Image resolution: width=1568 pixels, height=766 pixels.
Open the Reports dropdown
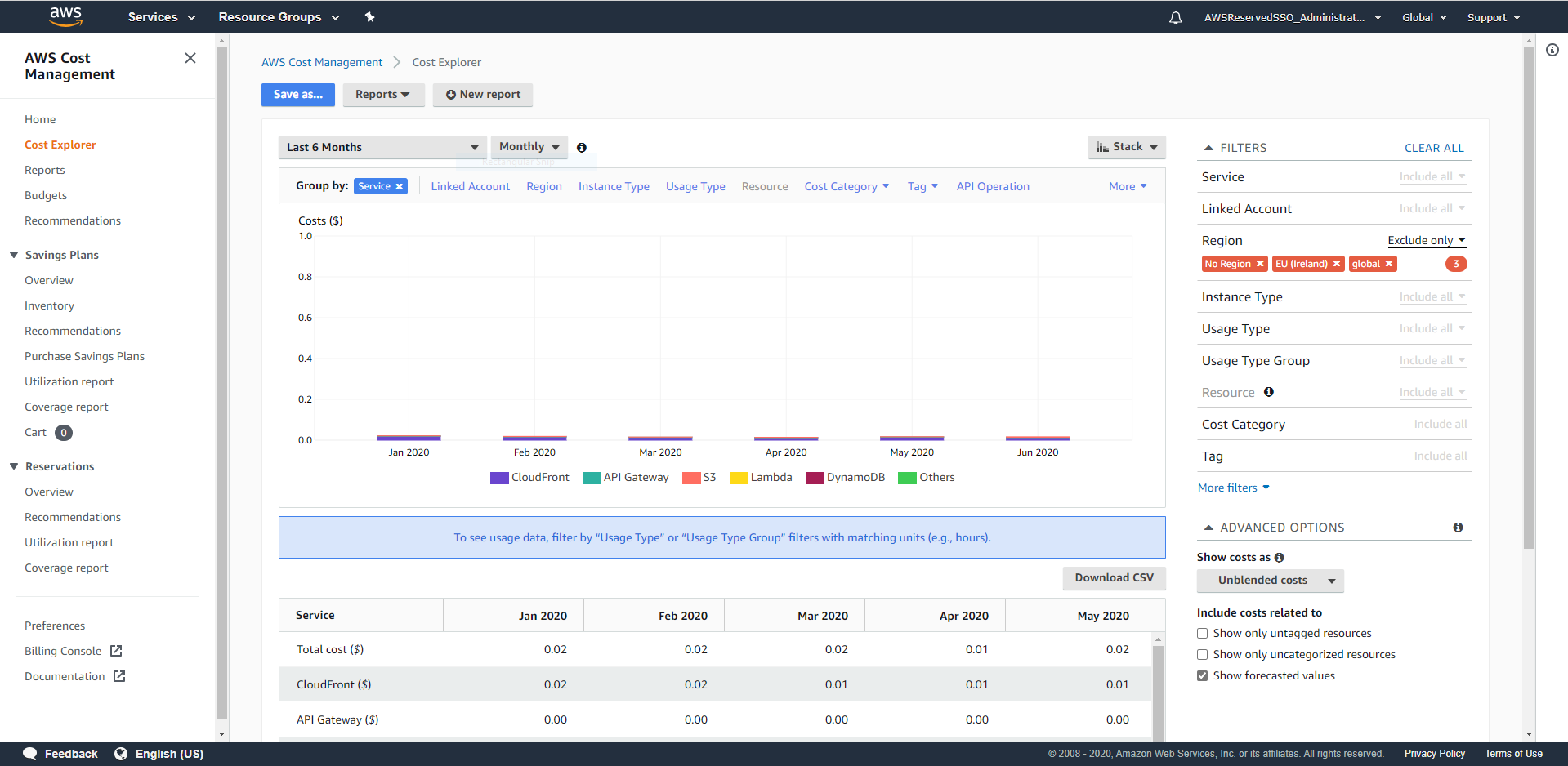tap(383, 95)
